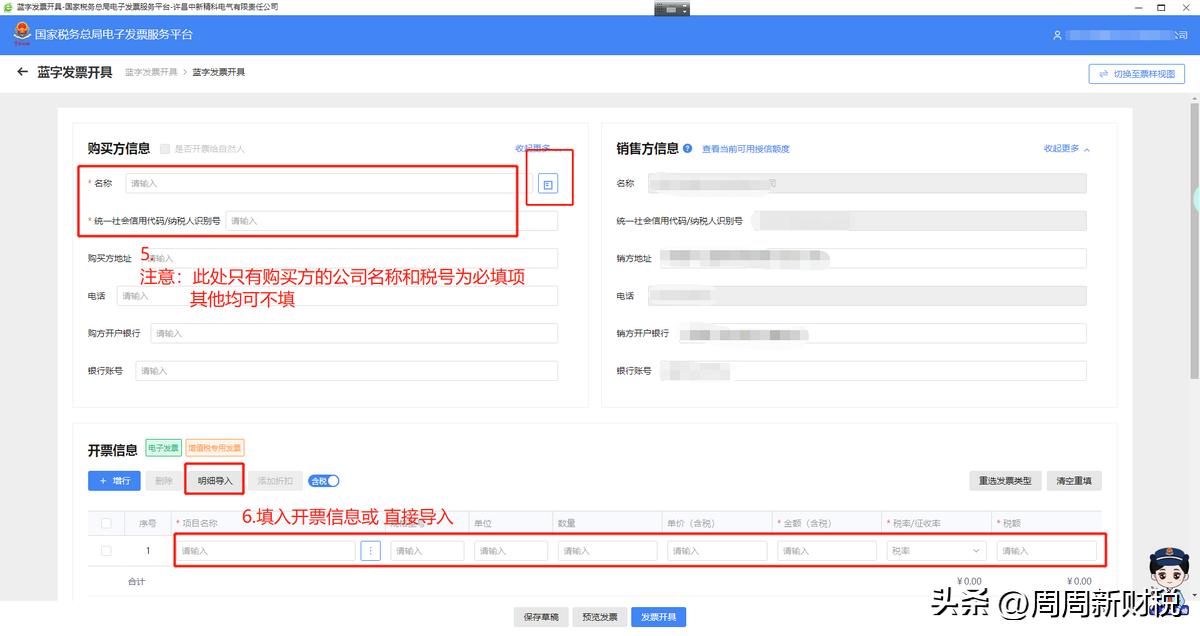Open the more-options icon in 项目名称 cell

click(371, 550)
